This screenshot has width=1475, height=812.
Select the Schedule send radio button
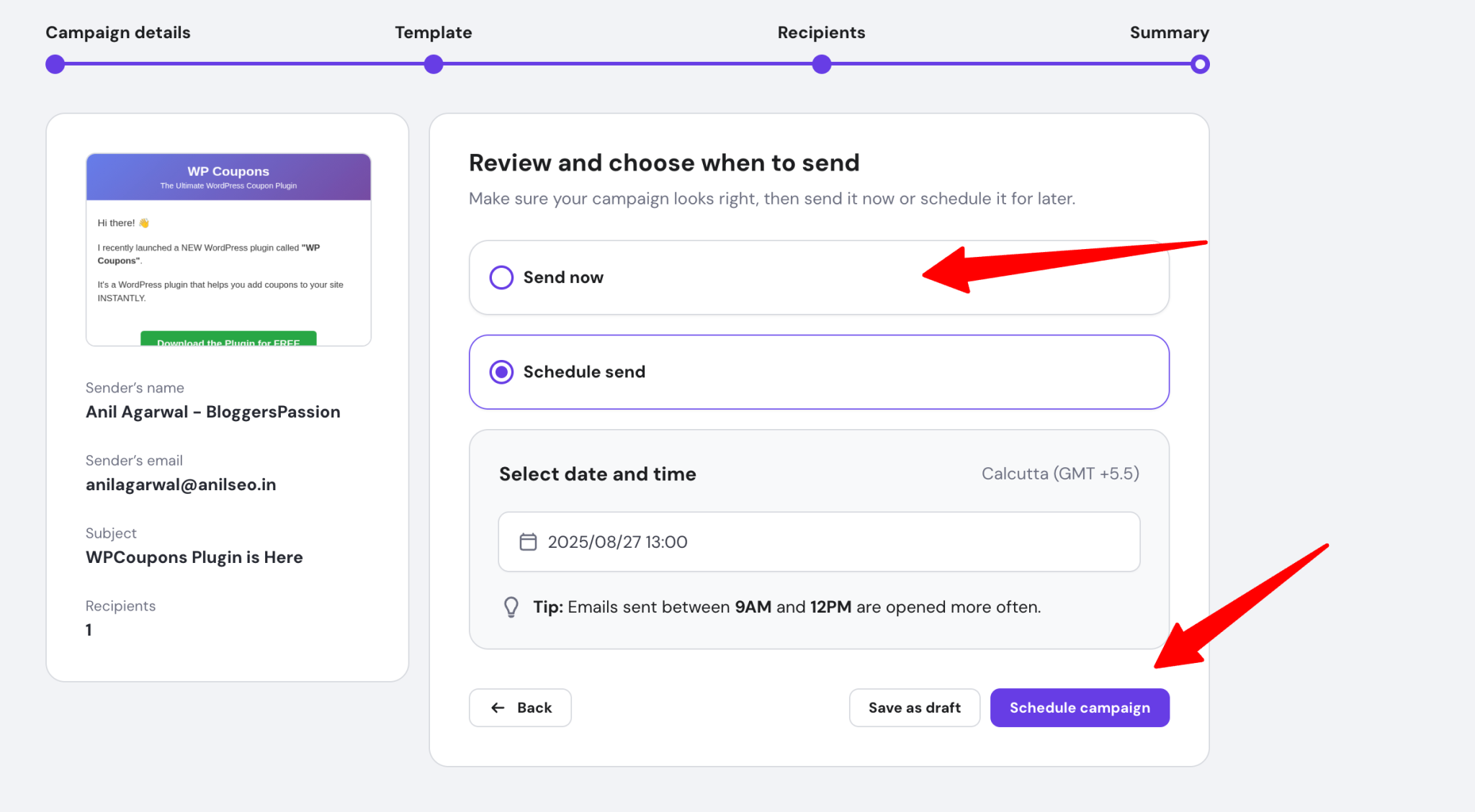(x=501, y=372)
